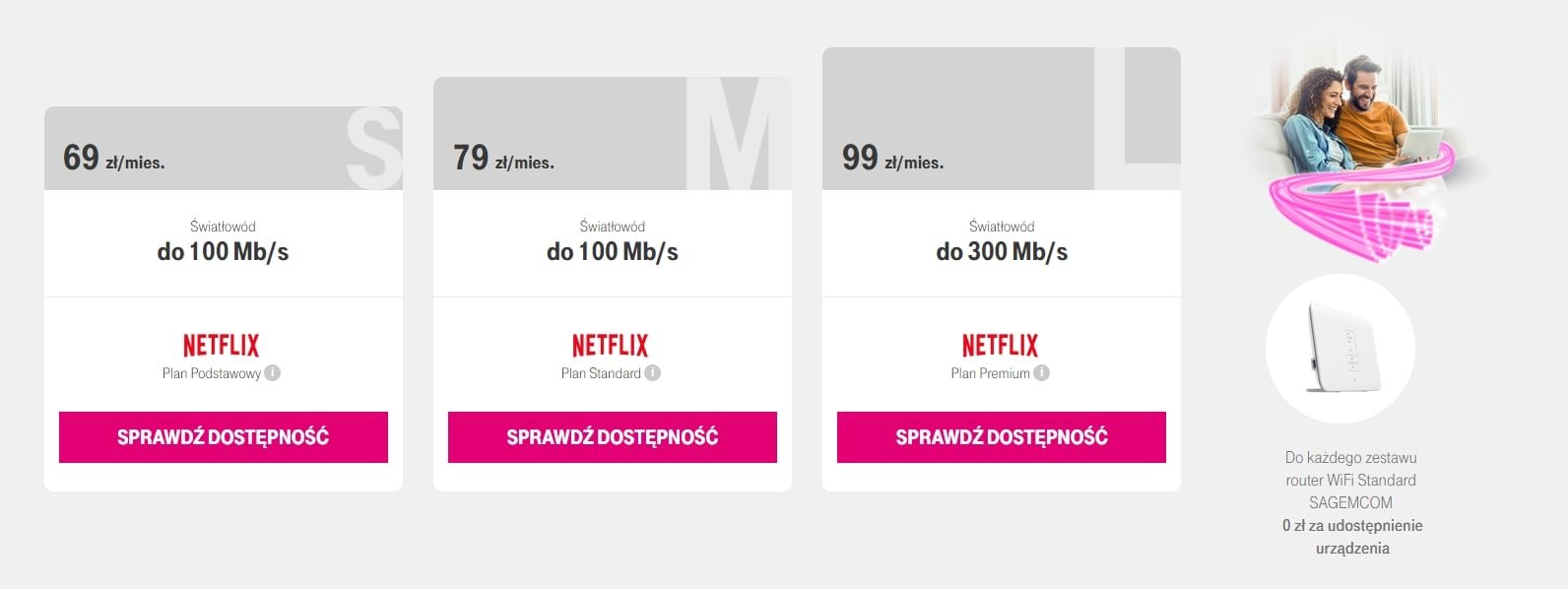Click the large S plan letter badge
Screen dimensions: 1568x589
click(373, 149)
